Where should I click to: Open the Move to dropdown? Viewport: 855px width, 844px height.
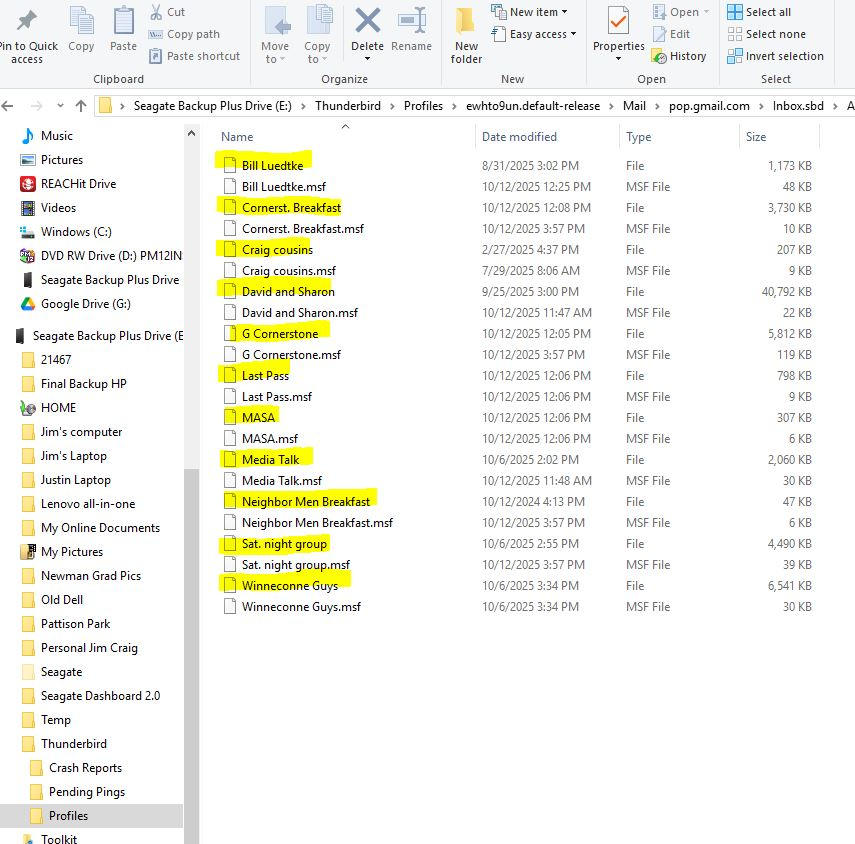(275, 35)
